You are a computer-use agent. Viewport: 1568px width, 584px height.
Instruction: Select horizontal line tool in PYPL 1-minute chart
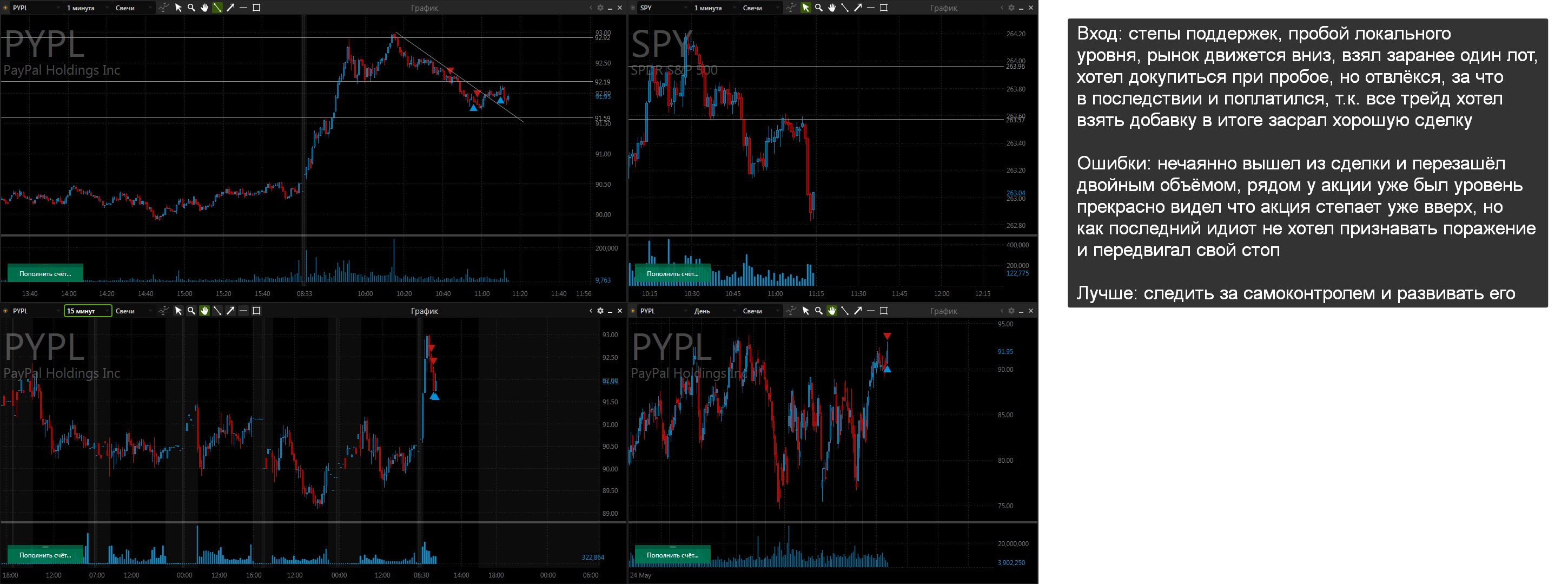pos(243,8)
